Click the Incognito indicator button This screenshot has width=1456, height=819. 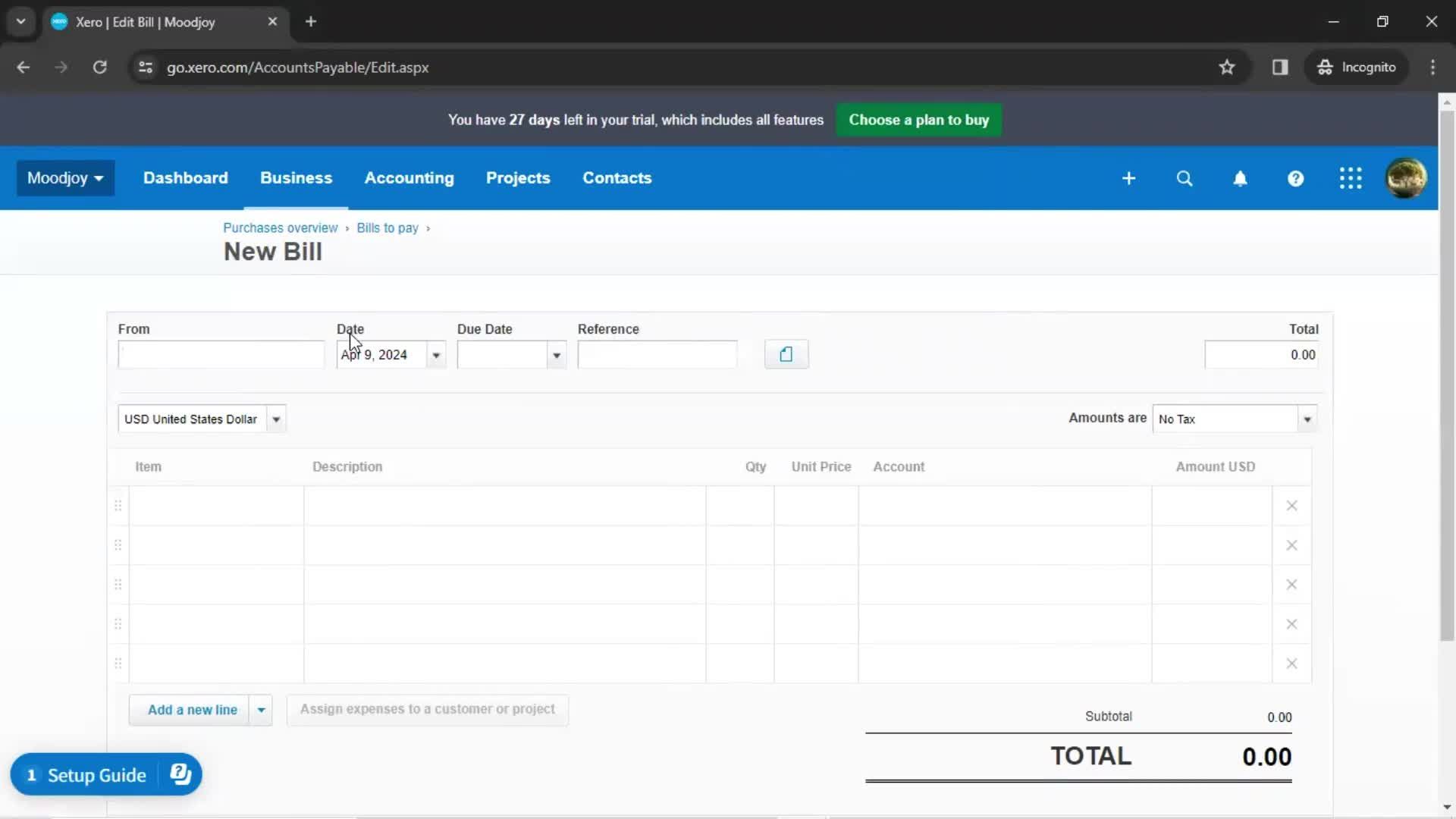pyautogui.click(x=1357, y=67)
